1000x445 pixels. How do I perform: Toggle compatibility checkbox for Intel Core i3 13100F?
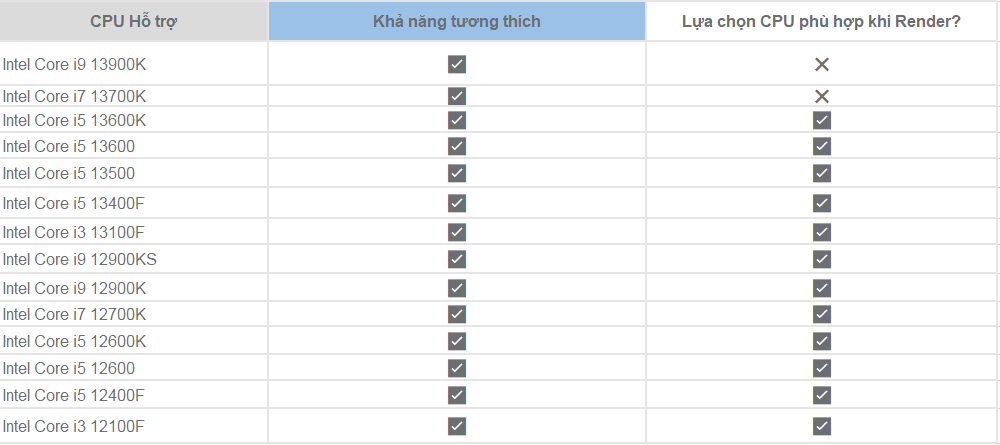(457, 232)
